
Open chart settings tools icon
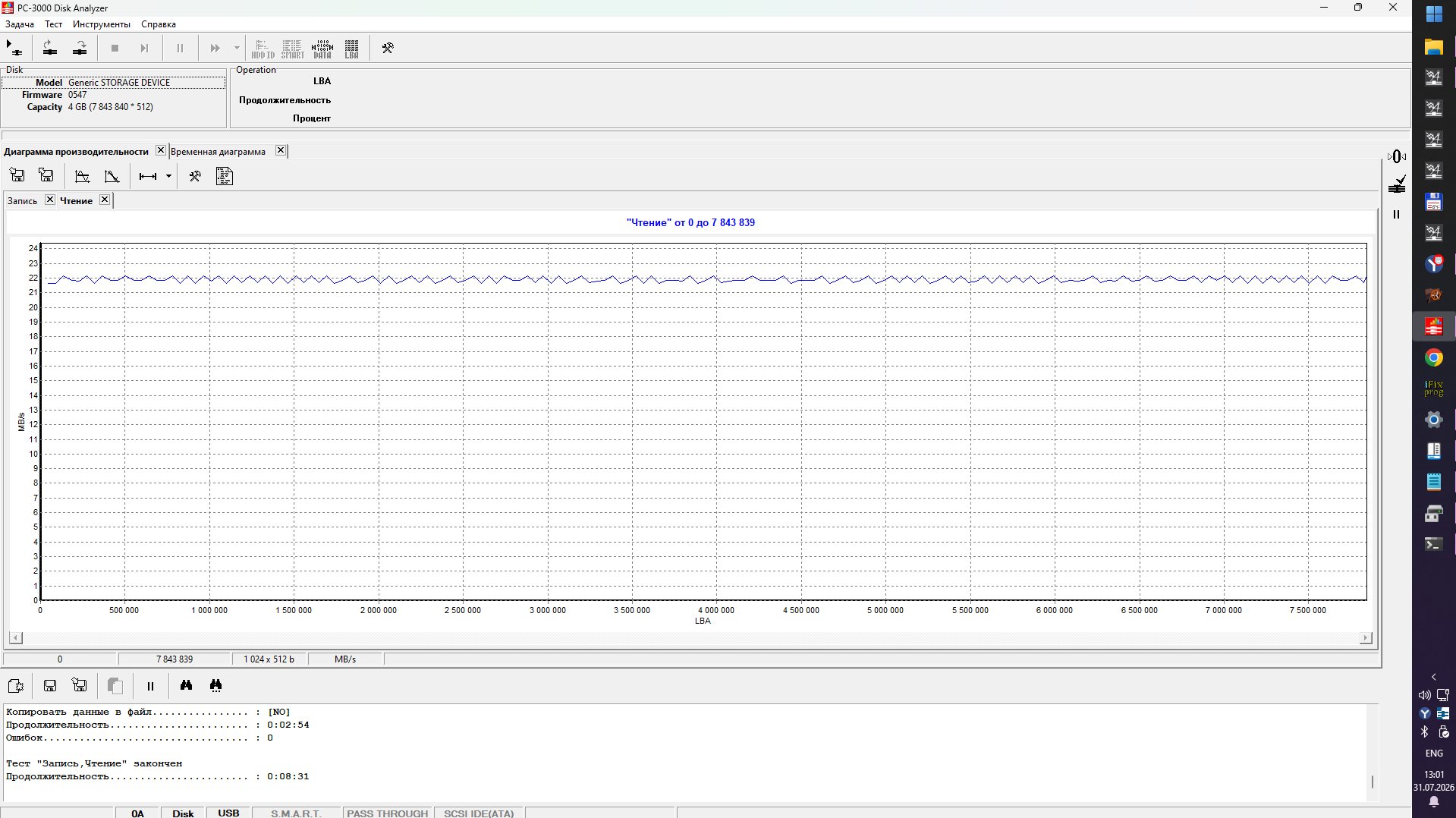(x=195, y=176)
